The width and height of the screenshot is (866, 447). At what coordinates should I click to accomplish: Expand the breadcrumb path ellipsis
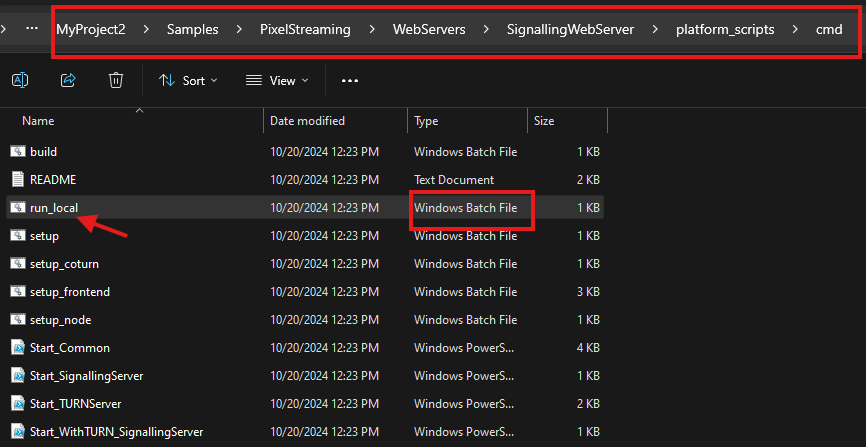(x=32, y=29)
